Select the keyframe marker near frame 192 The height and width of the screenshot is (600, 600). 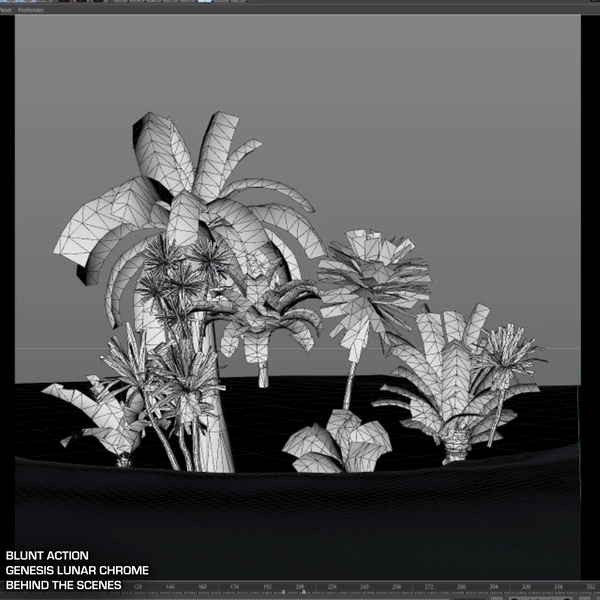pos(284,592)
